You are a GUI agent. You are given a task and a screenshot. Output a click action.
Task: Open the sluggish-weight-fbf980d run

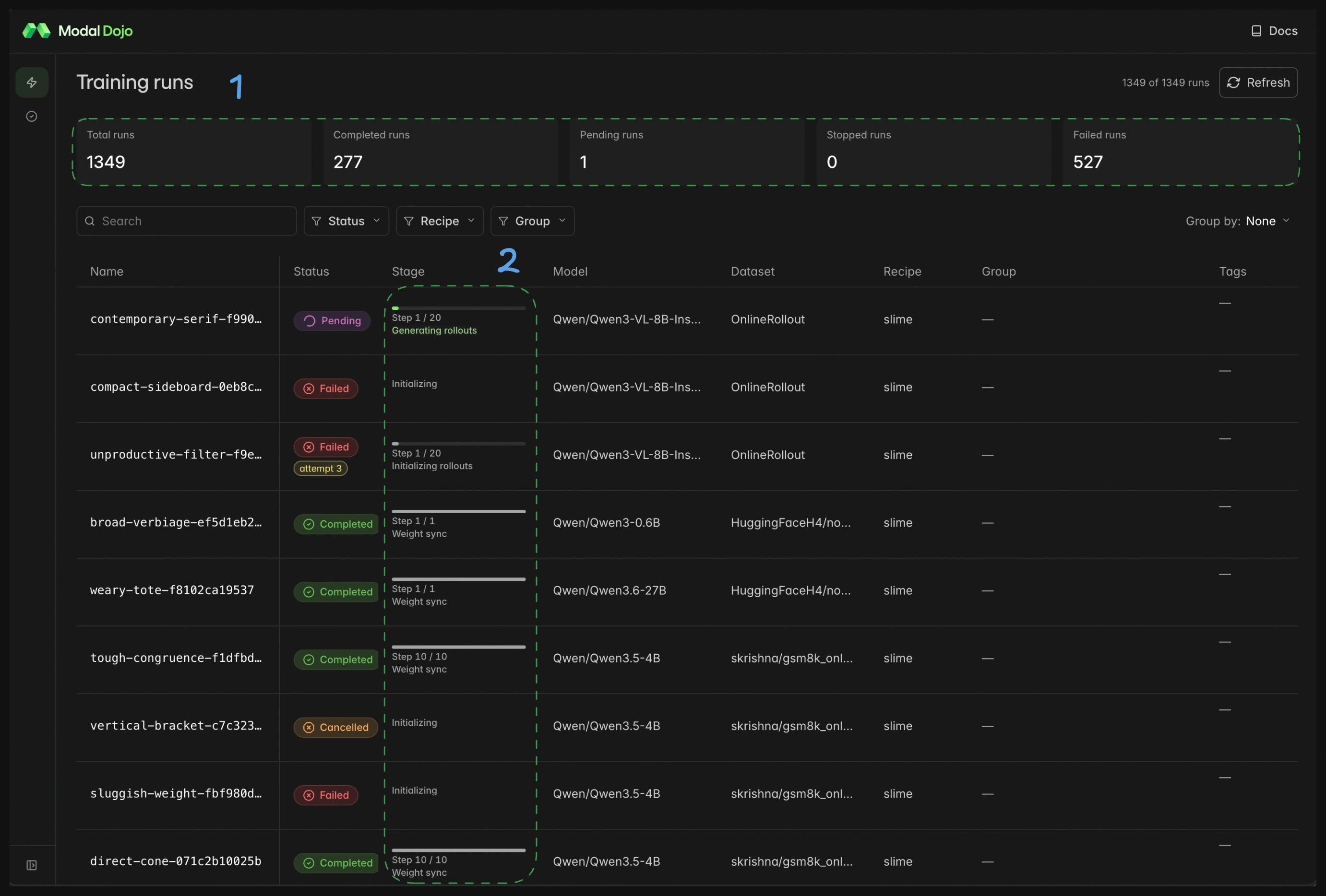coord(176,794)
